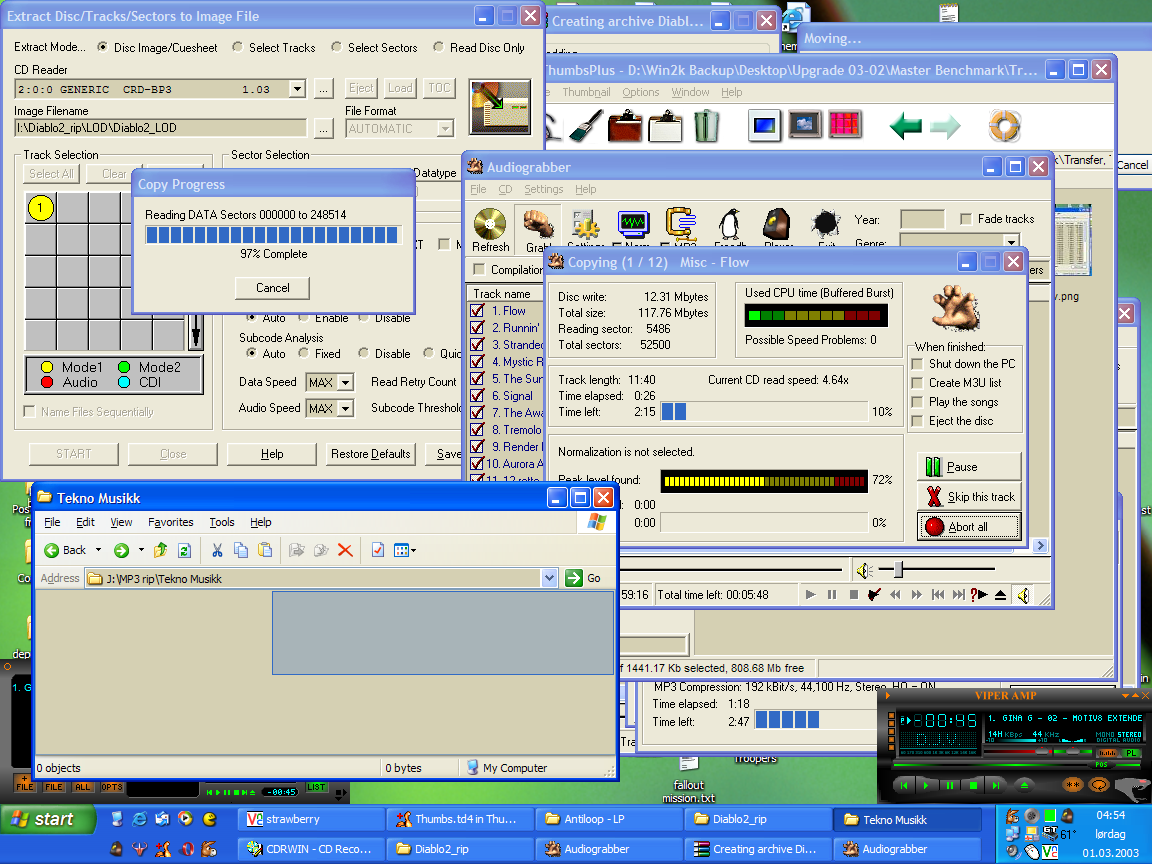Viewport: 1152px width, 864px height.
Task: Open the Audio Speed MAX dropdown
Action: coord(345,408)
